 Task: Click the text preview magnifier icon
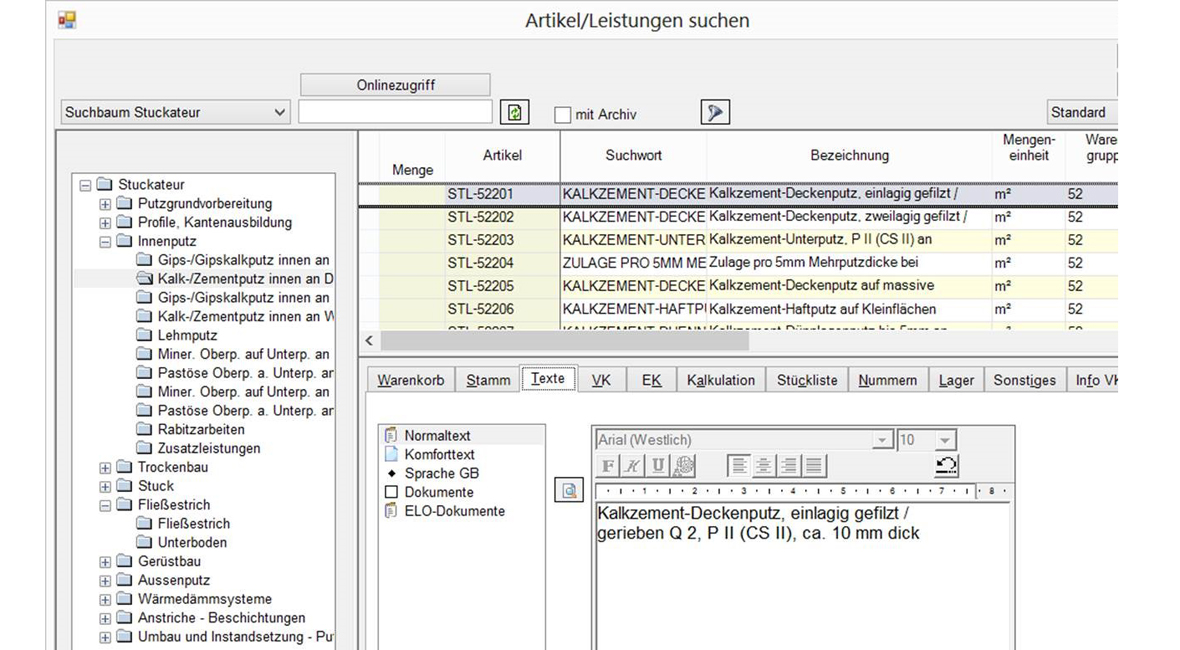pos(568,490)
